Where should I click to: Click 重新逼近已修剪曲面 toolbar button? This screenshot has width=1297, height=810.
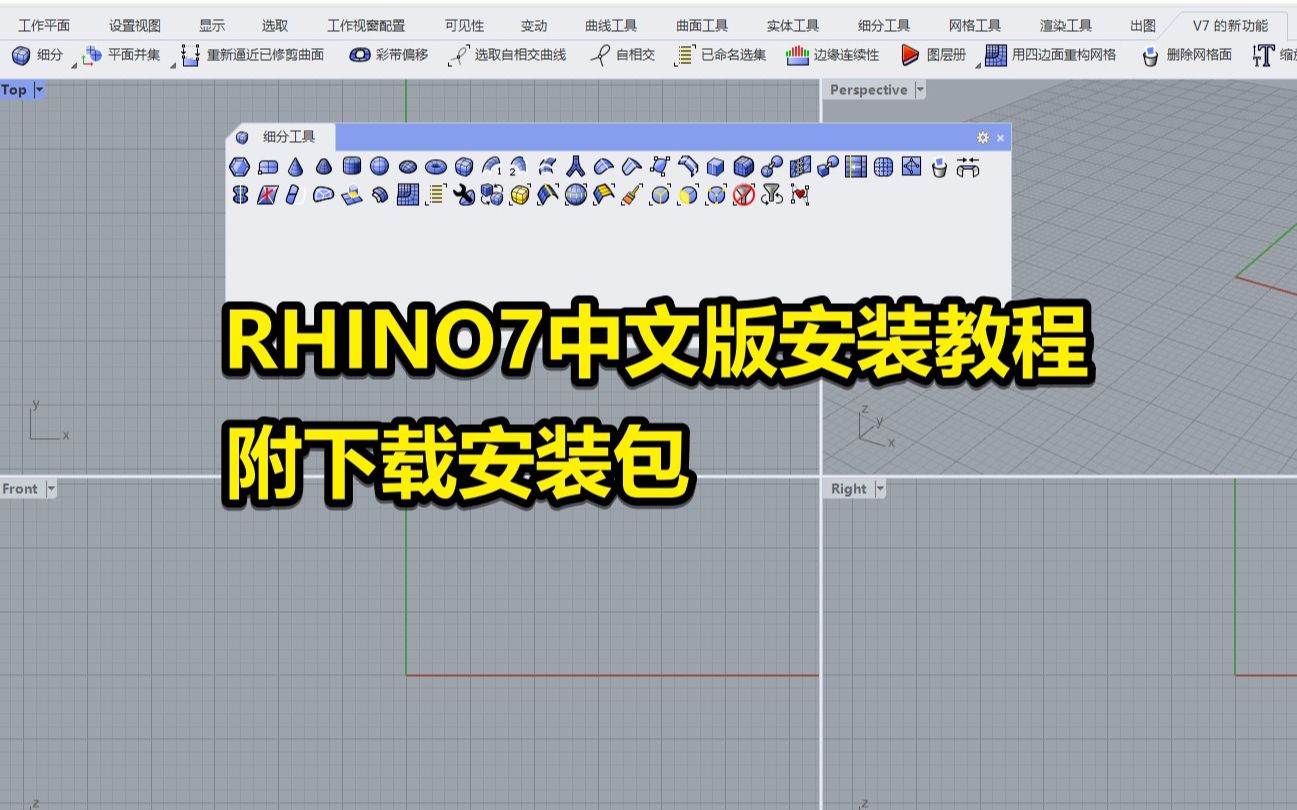(x=253, y=55)
